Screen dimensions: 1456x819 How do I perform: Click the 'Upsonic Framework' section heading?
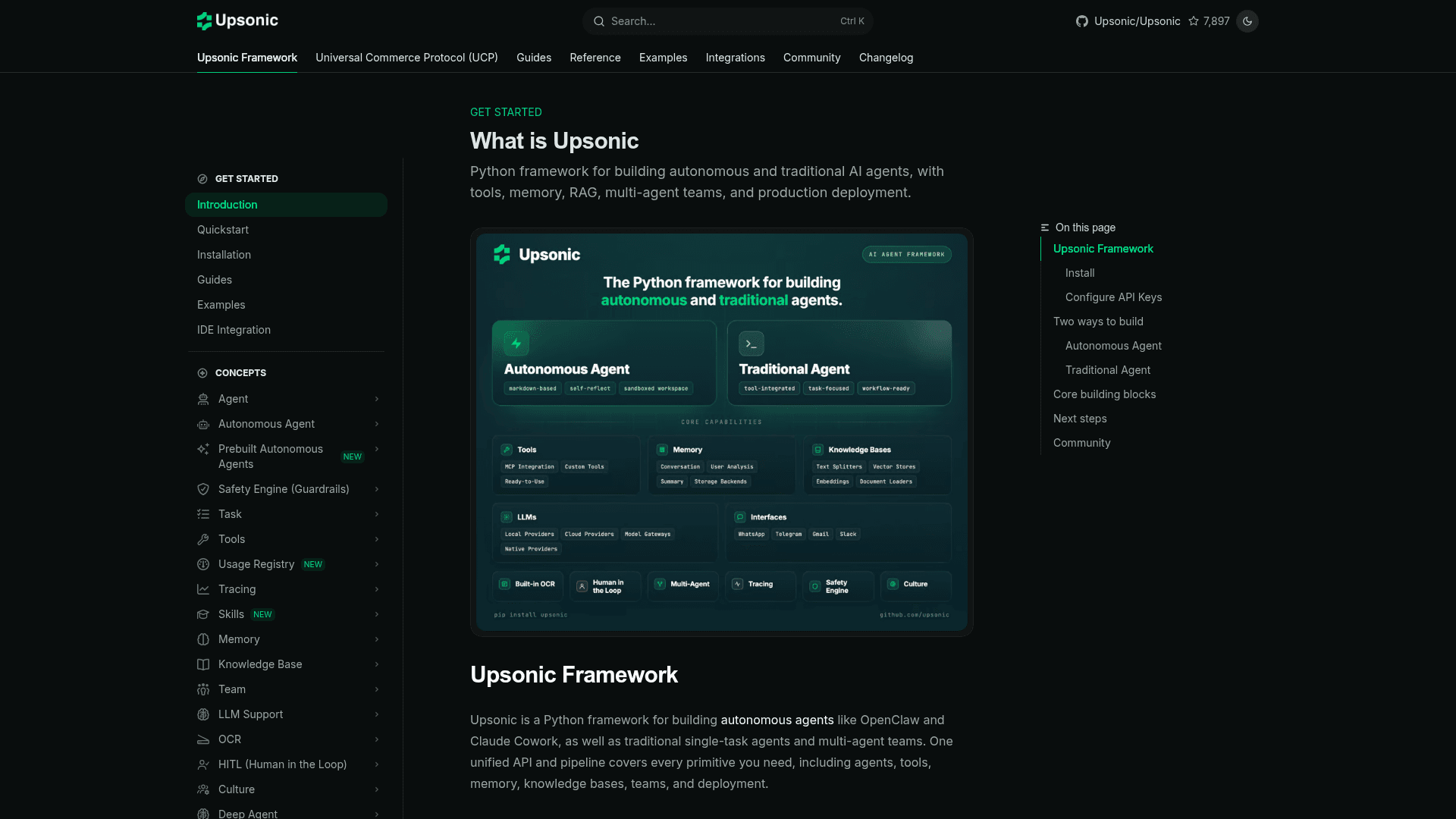pyautogui.click(x=574, y=675)
